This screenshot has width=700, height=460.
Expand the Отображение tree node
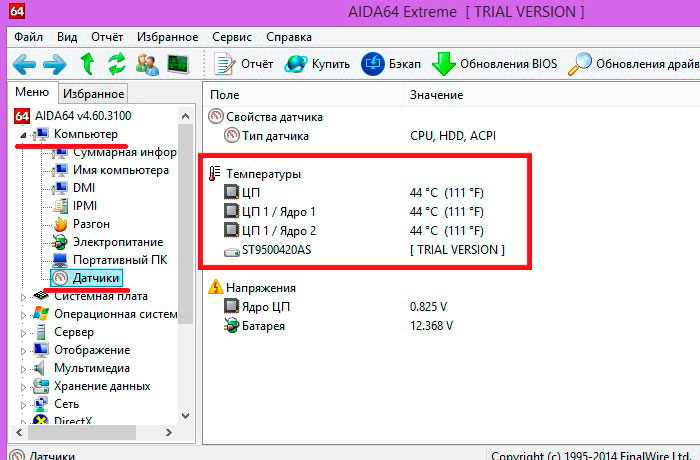coord(23,351)
